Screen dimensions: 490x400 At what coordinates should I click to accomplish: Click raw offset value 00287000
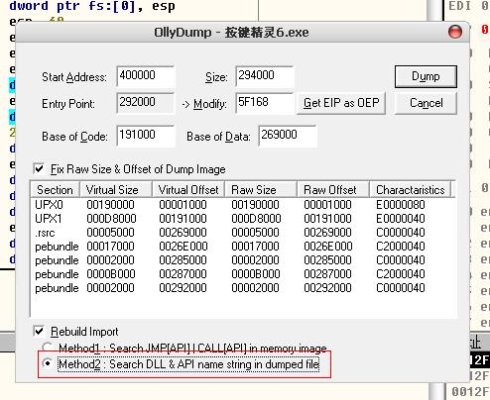click(x=328, y=274)
